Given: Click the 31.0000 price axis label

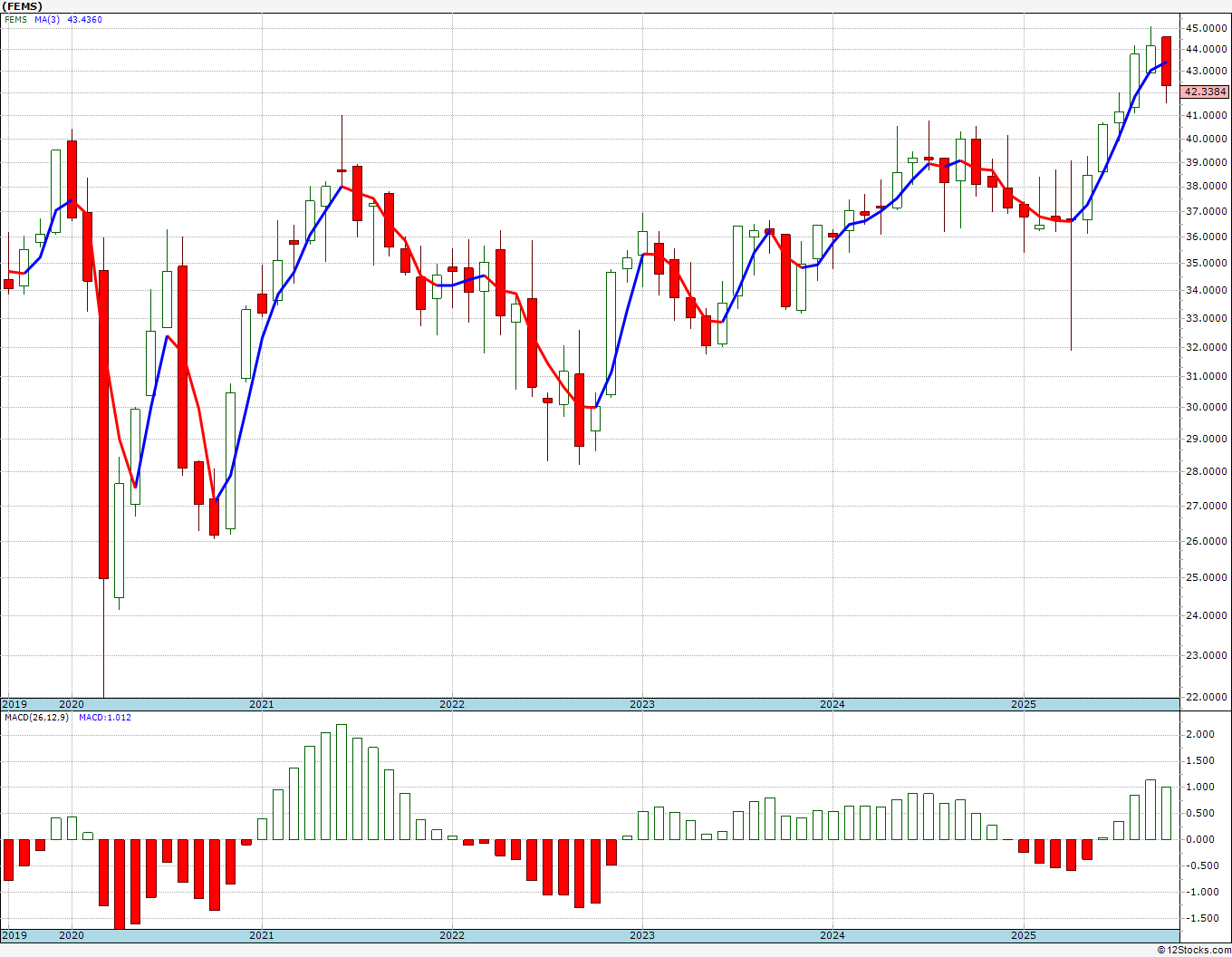Looking at the screenshot, I should 1206,376.
